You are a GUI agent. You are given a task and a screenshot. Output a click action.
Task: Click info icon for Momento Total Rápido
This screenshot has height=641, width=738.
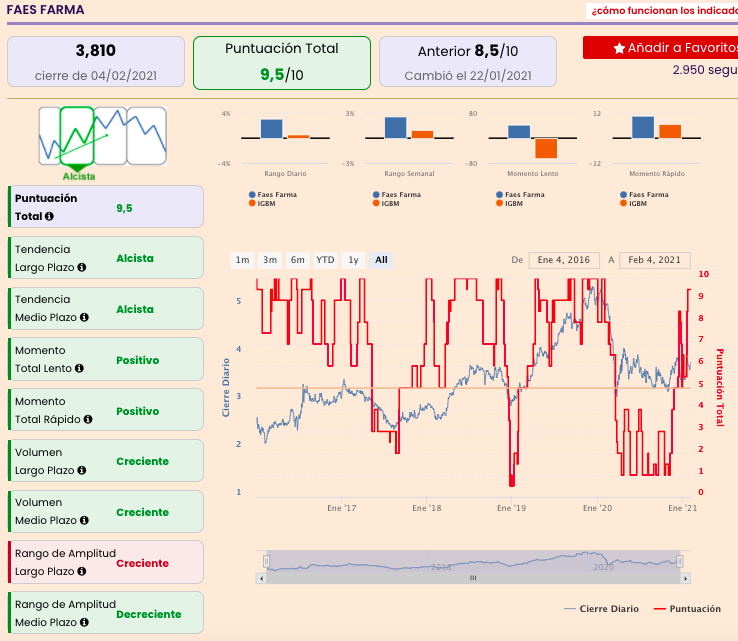tap(88, 419)
